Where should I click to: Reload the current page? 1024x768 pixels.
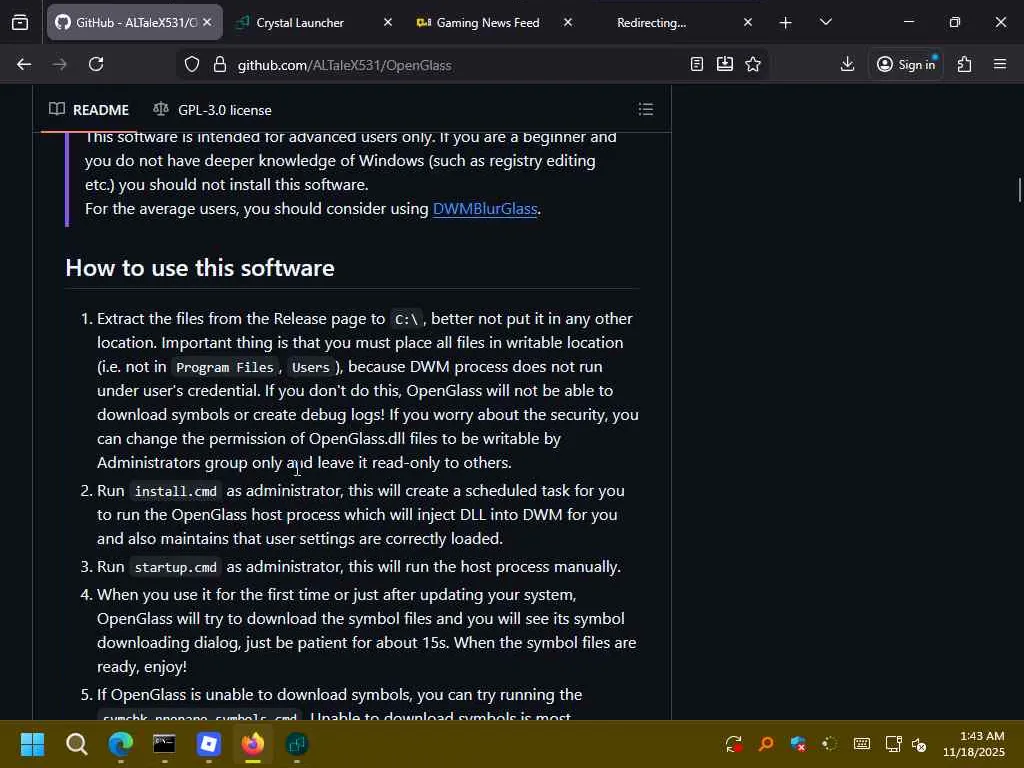(96, 64)
